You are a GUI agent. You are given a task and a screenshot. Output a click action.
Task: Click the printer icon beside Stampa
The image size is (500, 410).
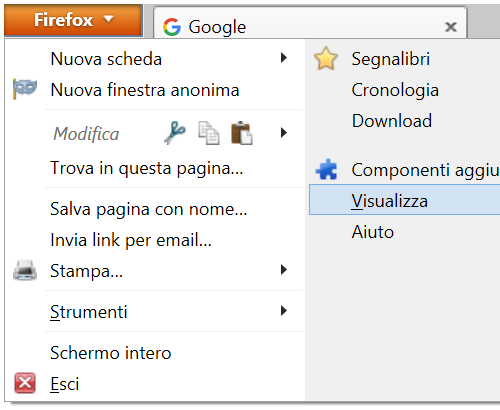[25, 270]
